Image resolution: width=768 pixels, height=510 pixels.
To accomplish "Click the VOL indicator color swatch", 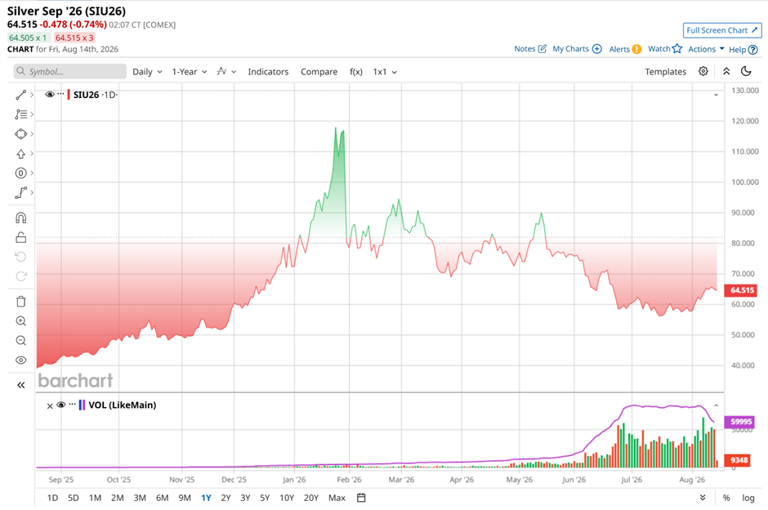I will click(82, 405).
